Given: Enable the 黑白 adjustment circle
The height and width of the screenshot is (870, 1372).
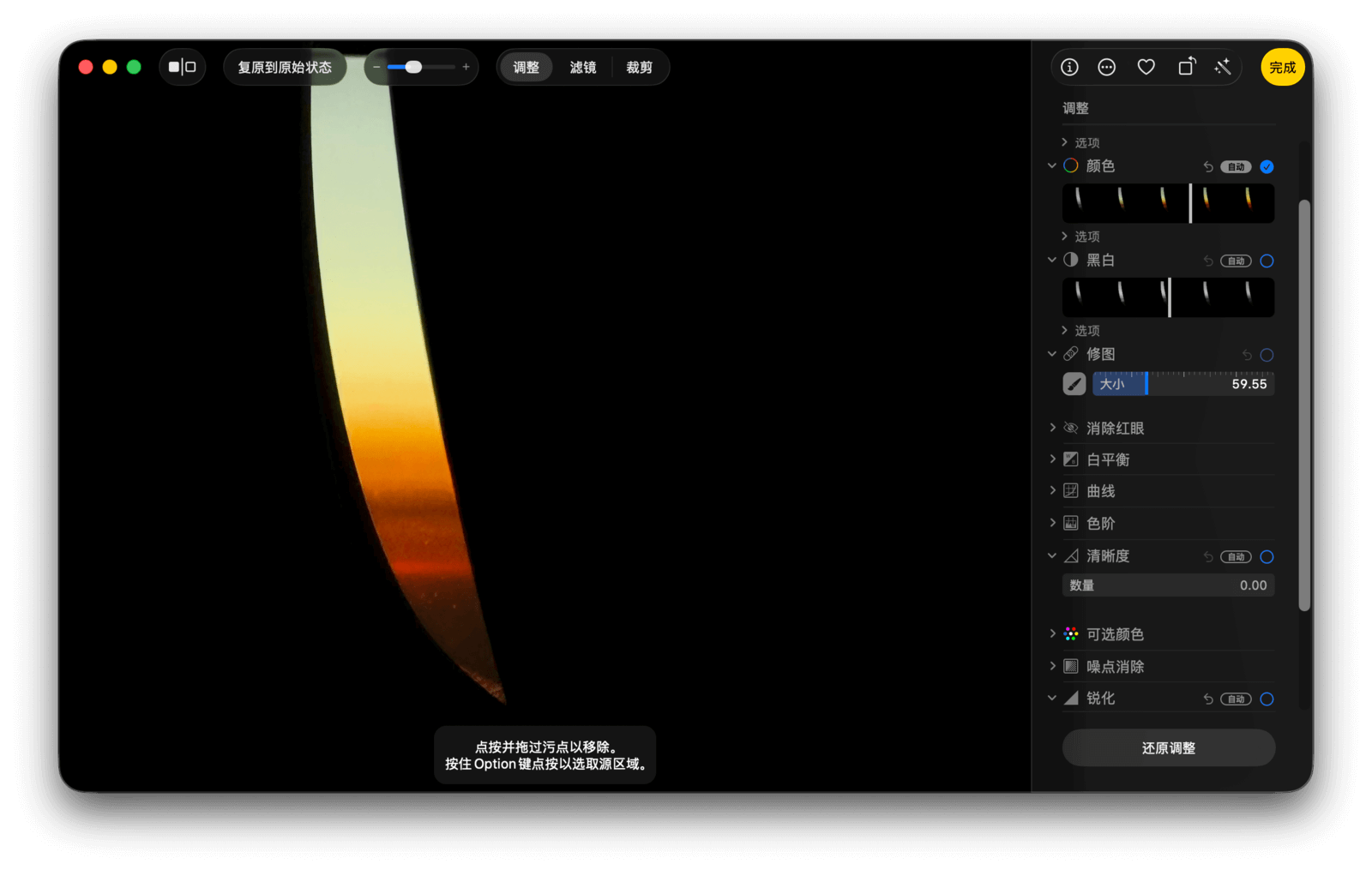Looking at the screenshot, I should tap(1267, 261).
